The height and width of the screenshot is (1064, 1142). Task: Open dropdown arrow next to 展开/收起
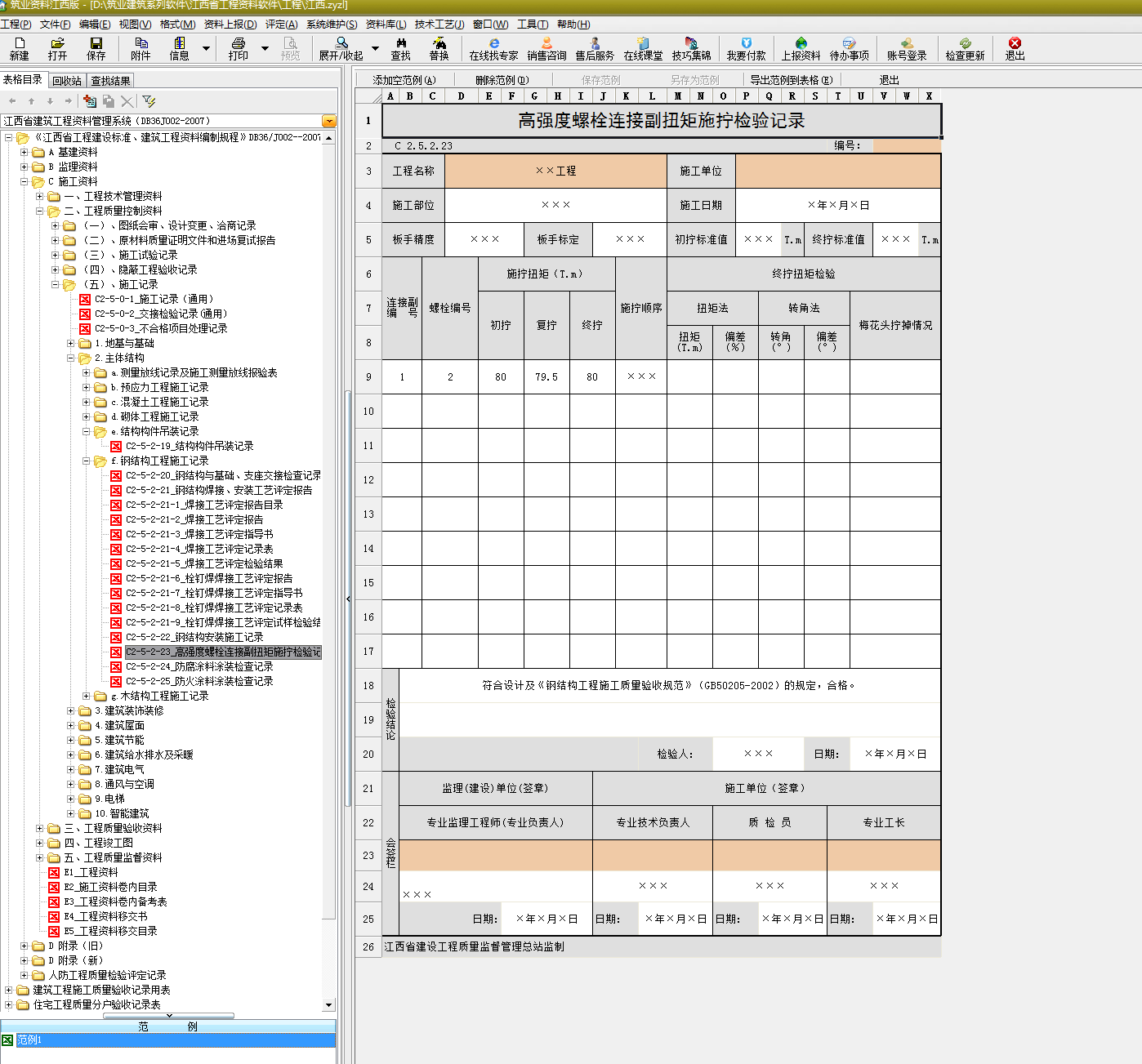pos(375,49)
